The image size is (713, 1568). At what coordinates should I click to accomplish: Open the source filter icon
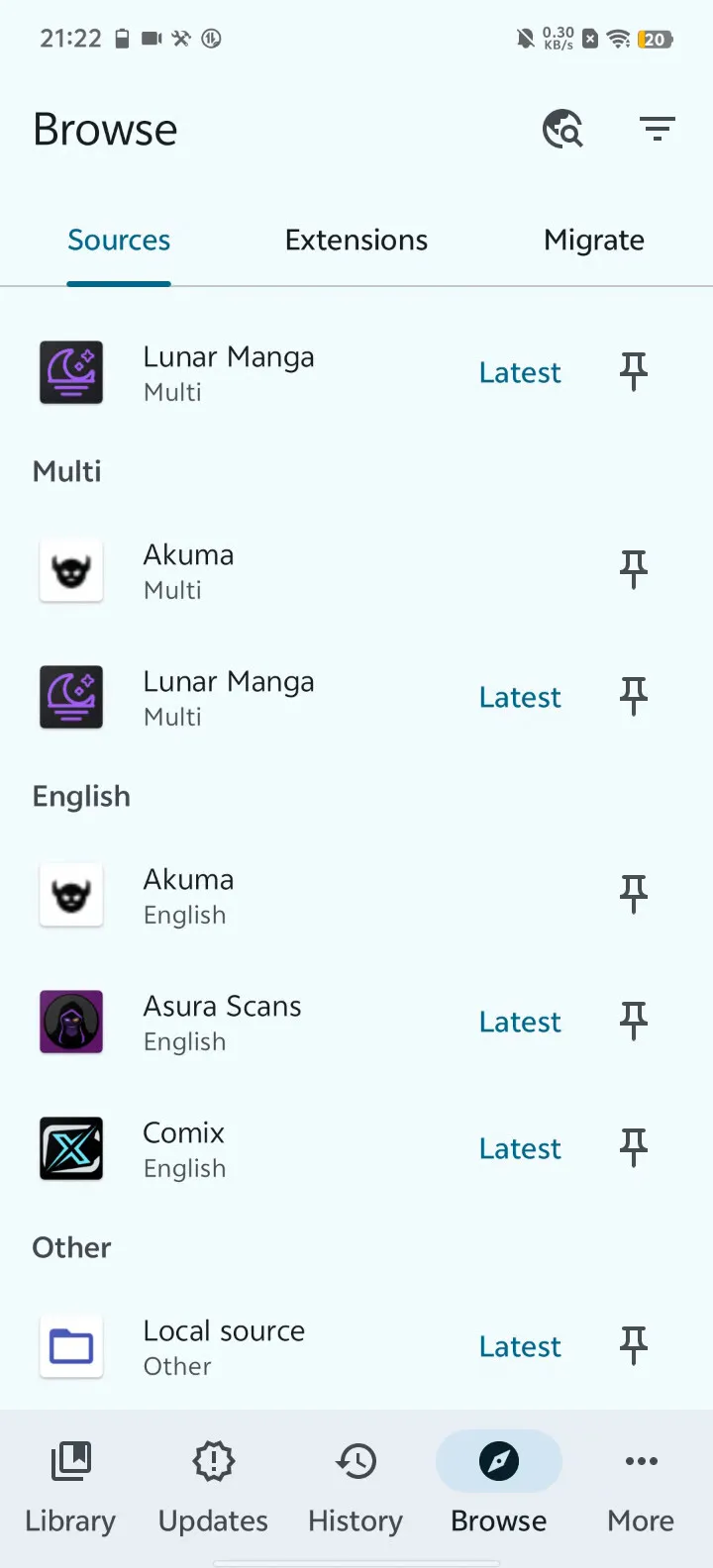(x=657, y=130)
